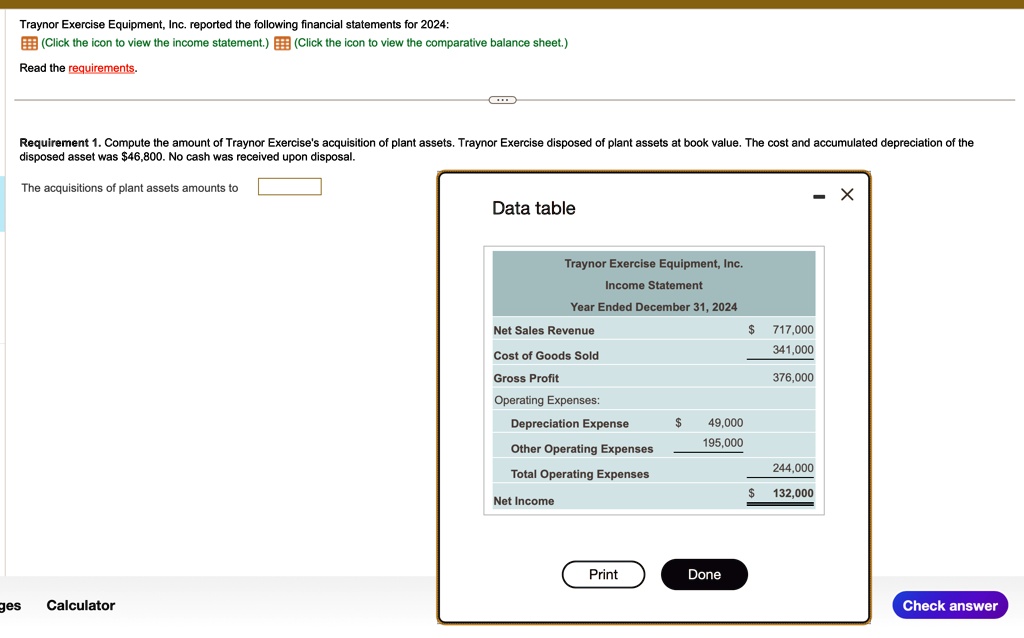
Task: Click the Net Income label
Action: tap(524, 501)
